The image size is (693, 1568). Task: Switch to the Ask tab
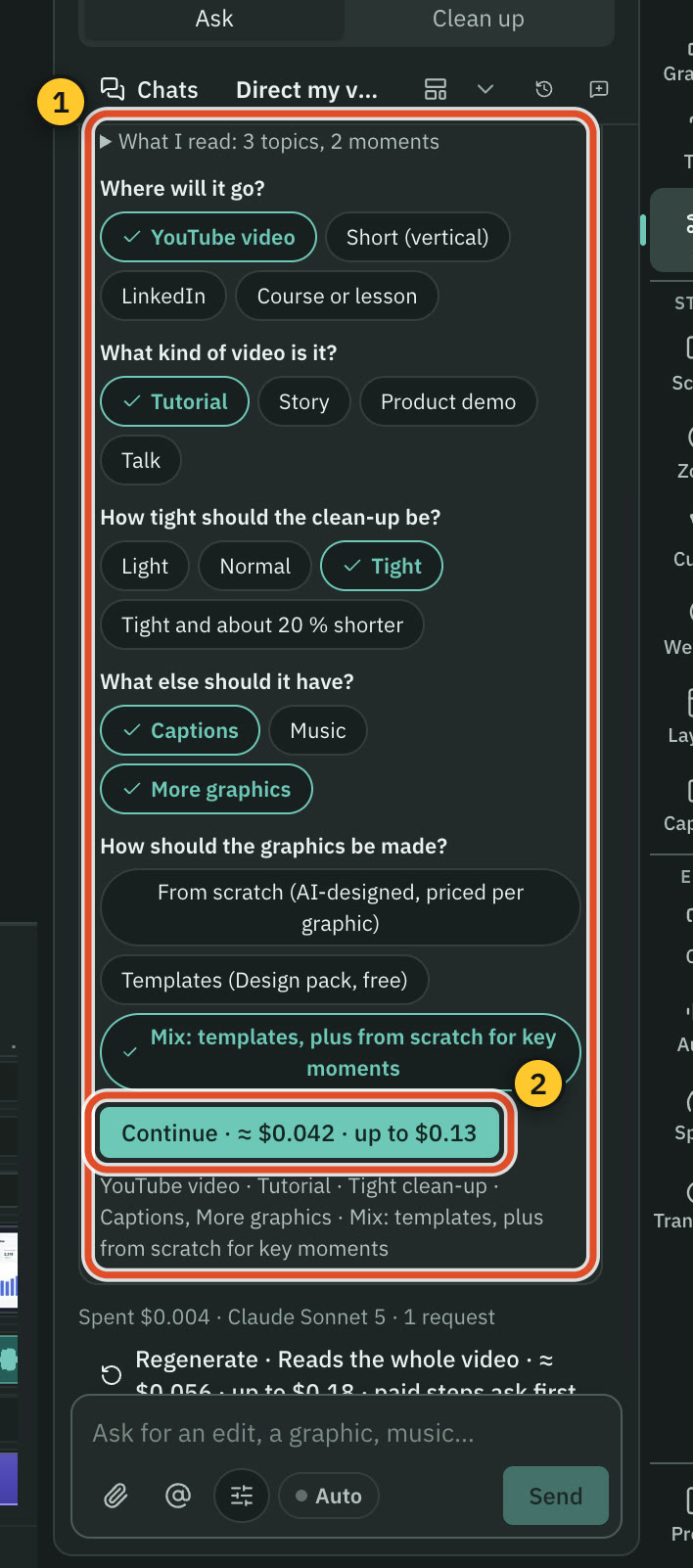click(x=214, y=19)
